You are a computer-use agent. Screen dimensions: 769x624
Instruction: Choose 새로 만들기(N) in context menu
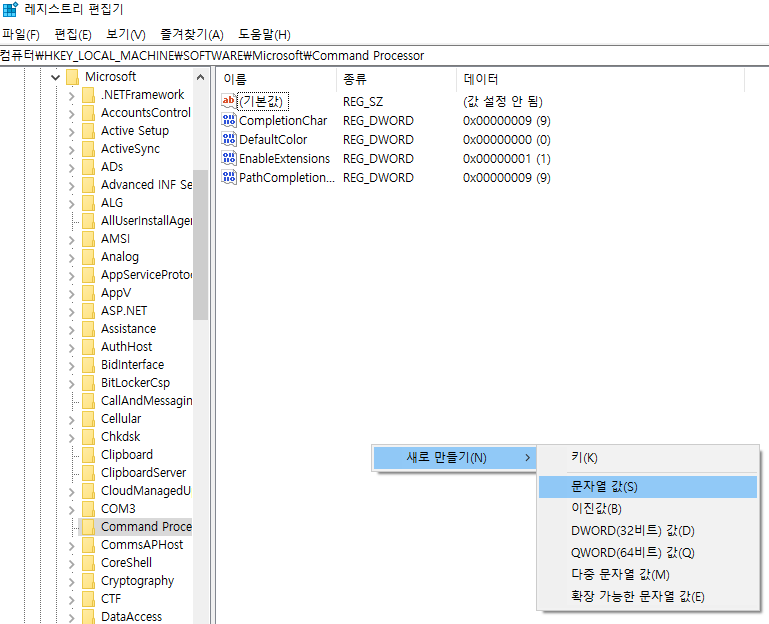coord(454,458)
